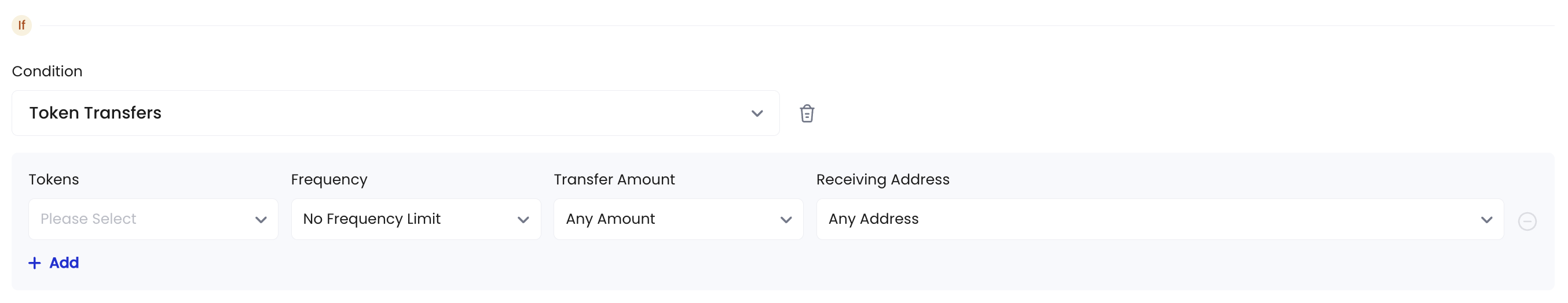Open the Token Transfers condition dropdown
The width and height of the screenshot is (1568, 303).
[x=395, y=113]
